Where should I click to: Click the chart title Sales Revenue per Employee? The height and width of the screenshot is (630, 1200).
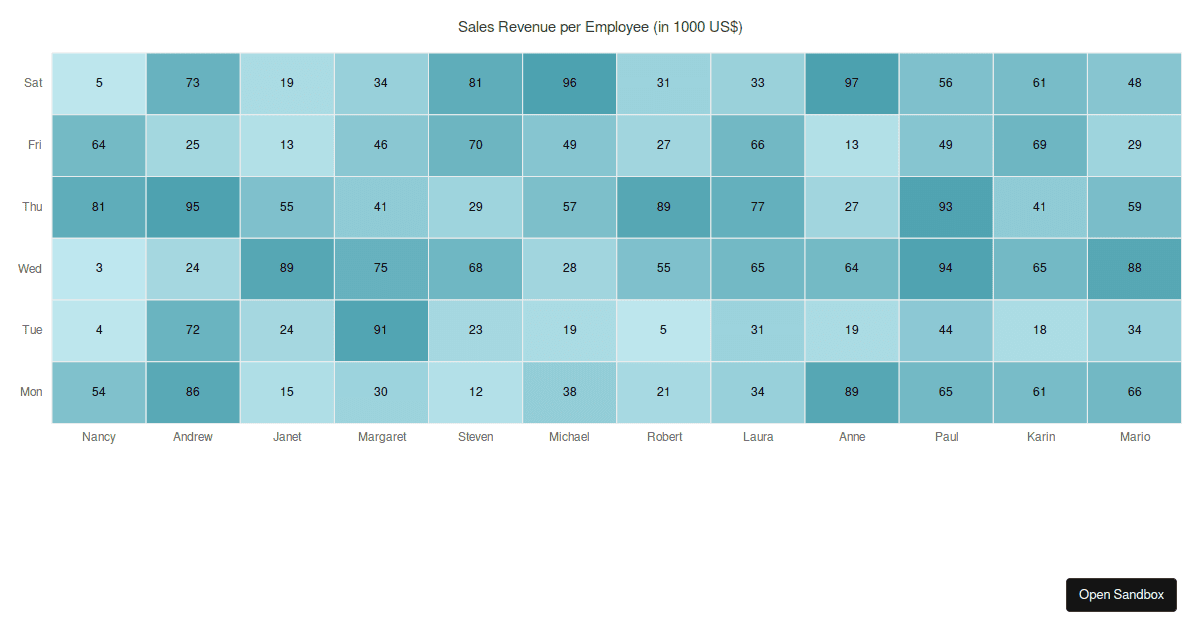click(x=600, y=27)
